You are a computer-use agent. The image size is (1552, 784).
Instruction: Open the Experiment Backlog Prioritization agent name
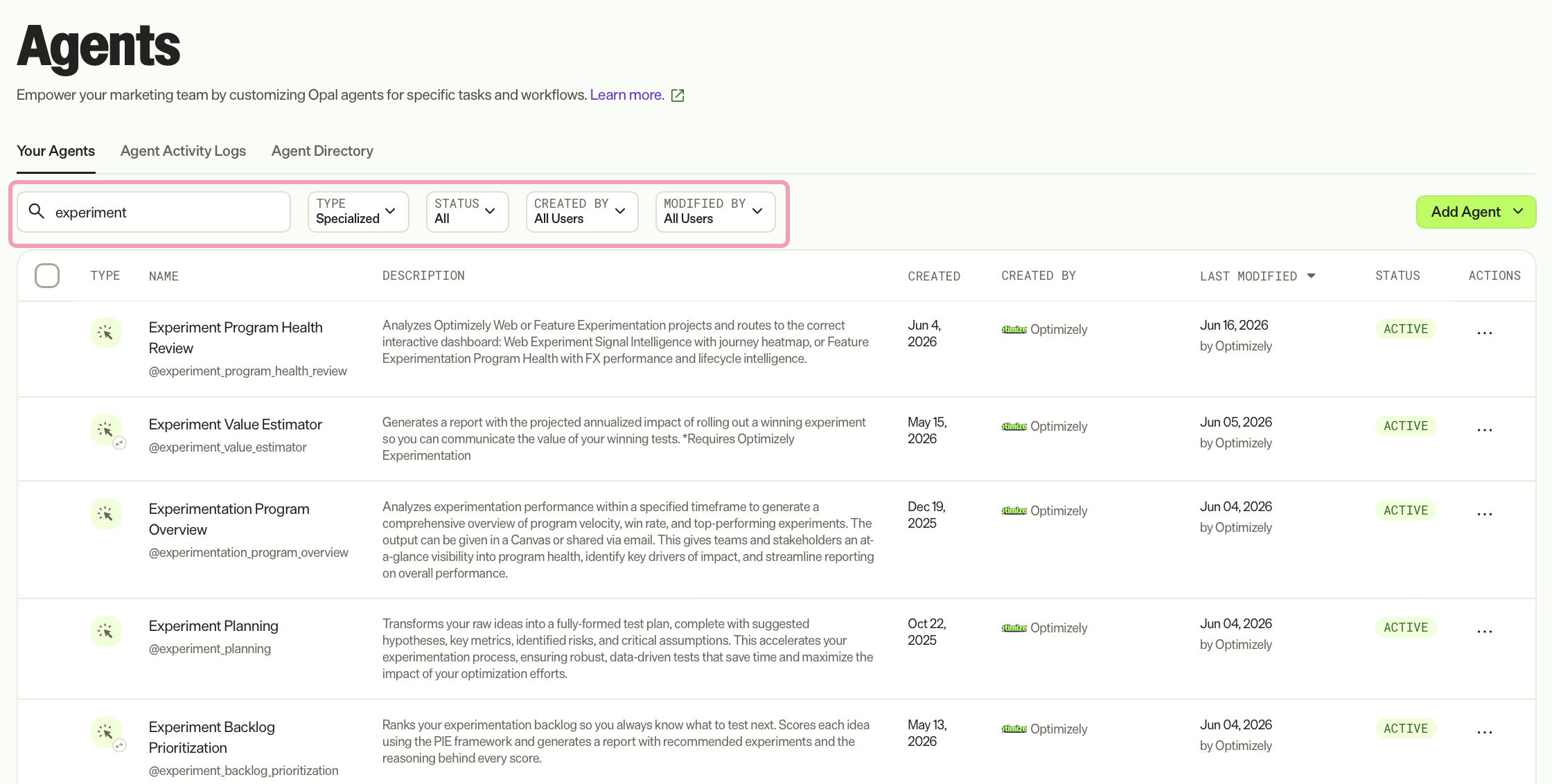pyautogui.click(x=212, y=738)
